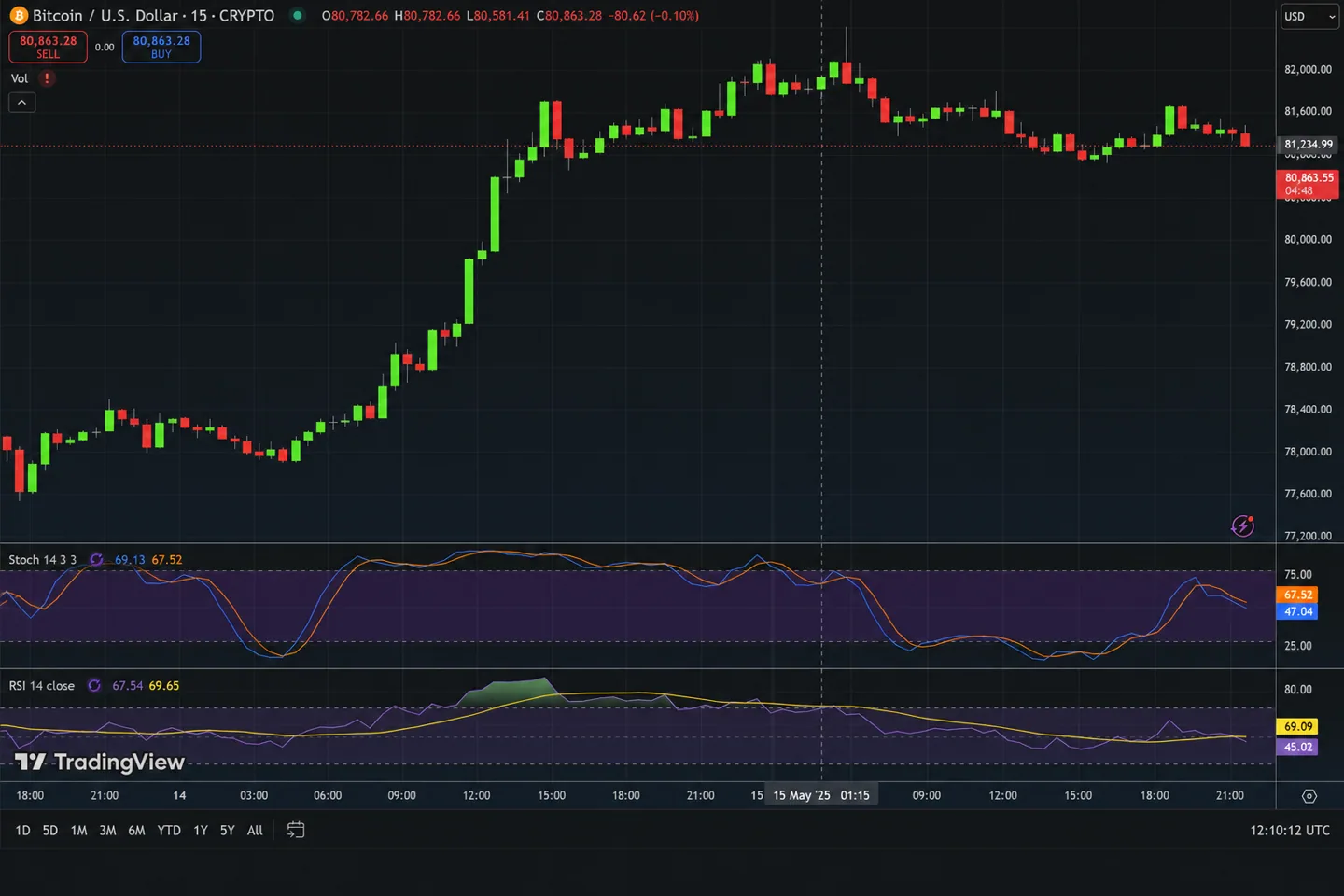Select the 1D time range
This screenshot has width=1344, height=896.
point(23,831)
